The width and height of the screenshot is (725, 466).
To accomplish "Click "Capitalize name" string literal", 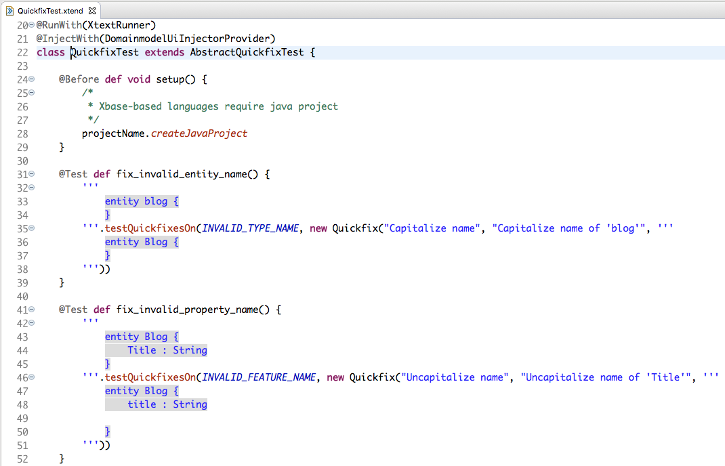I will (432, 228).
